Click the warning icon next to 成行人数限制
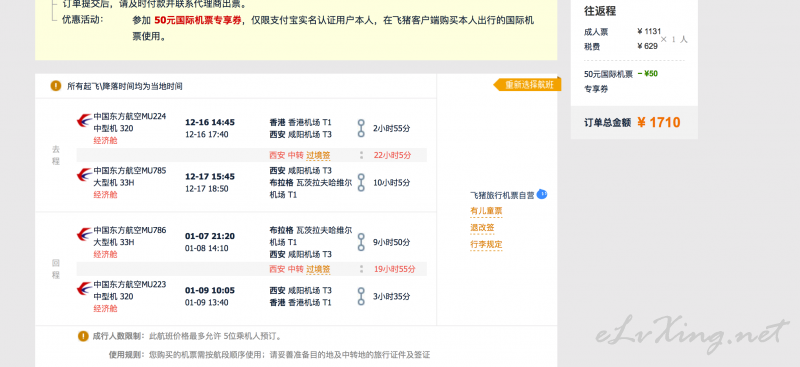This screenshot has width=800, height=367. tap(83, 336)
